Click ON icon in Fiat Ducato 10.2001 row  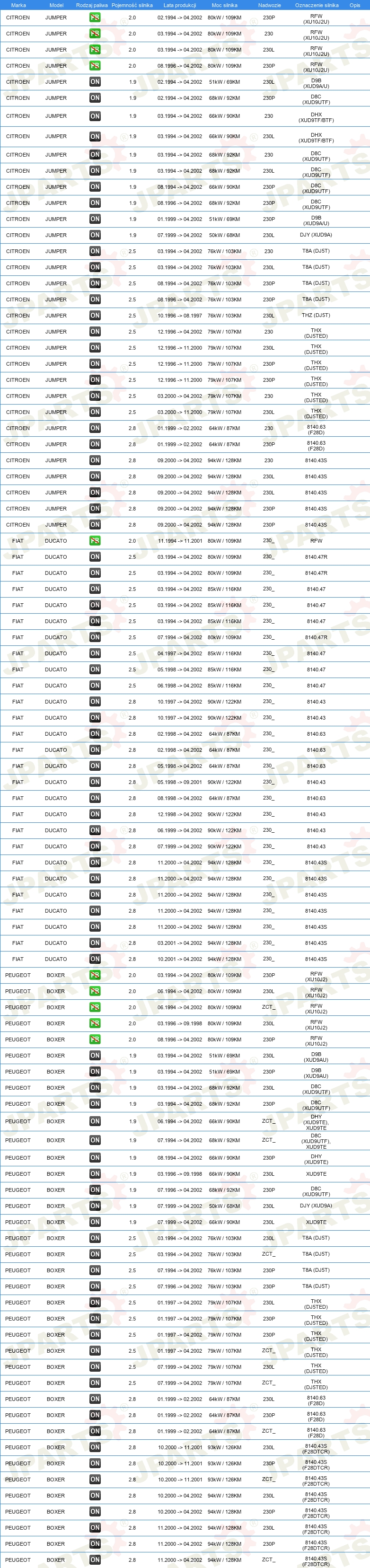(x=95, y=960)
